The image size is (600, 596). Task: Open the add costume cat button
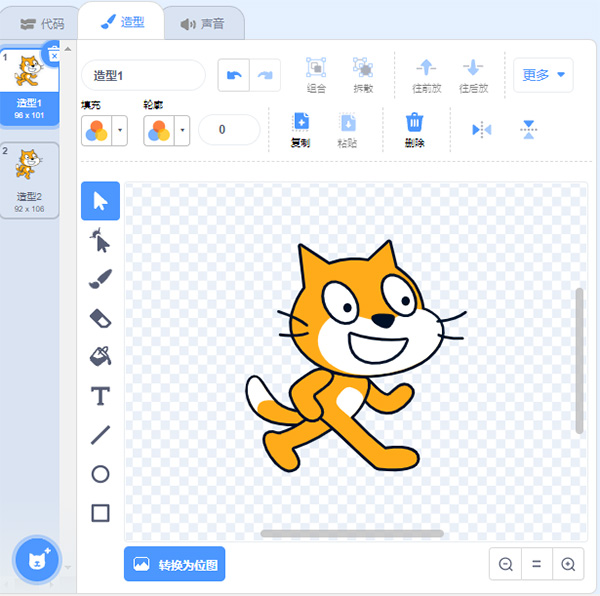click(37, 559)
